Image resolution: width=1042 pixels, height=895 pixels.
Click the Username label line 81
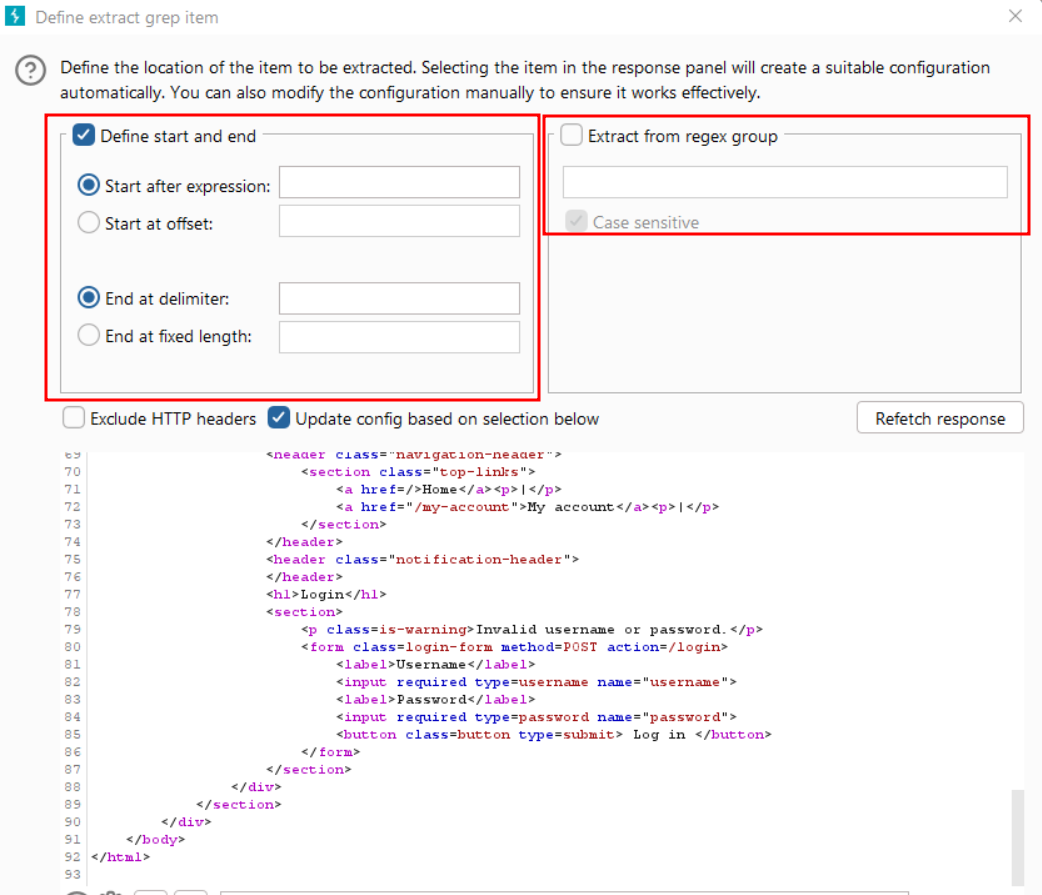[435, 664]
